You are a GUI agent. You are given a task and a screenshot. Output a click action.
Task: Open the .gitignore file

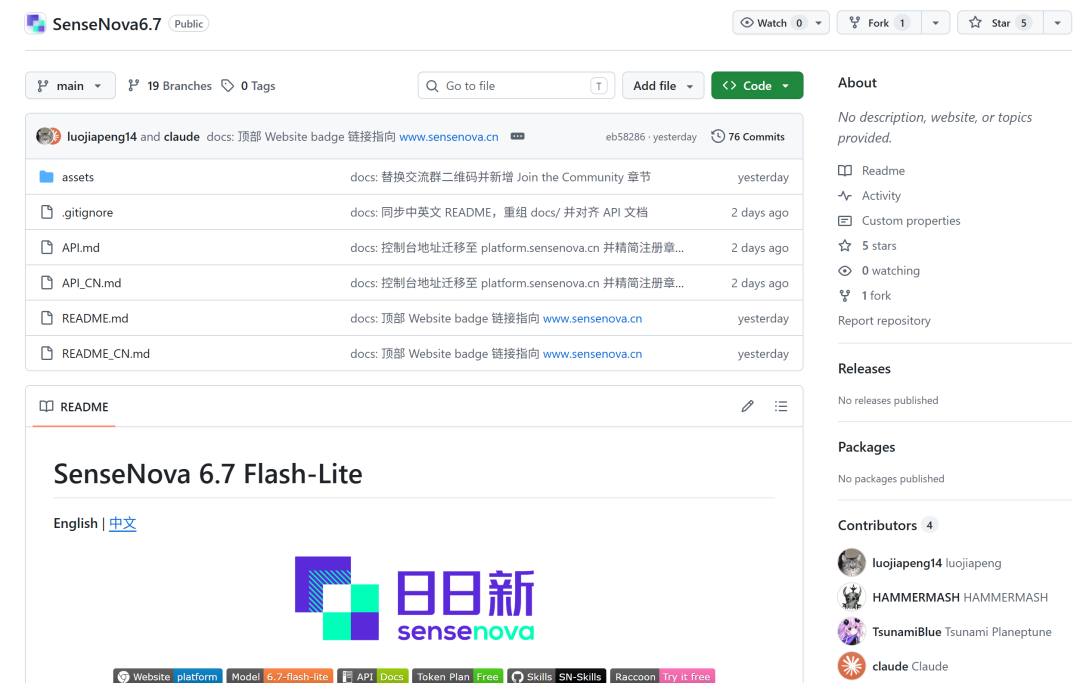87,212
